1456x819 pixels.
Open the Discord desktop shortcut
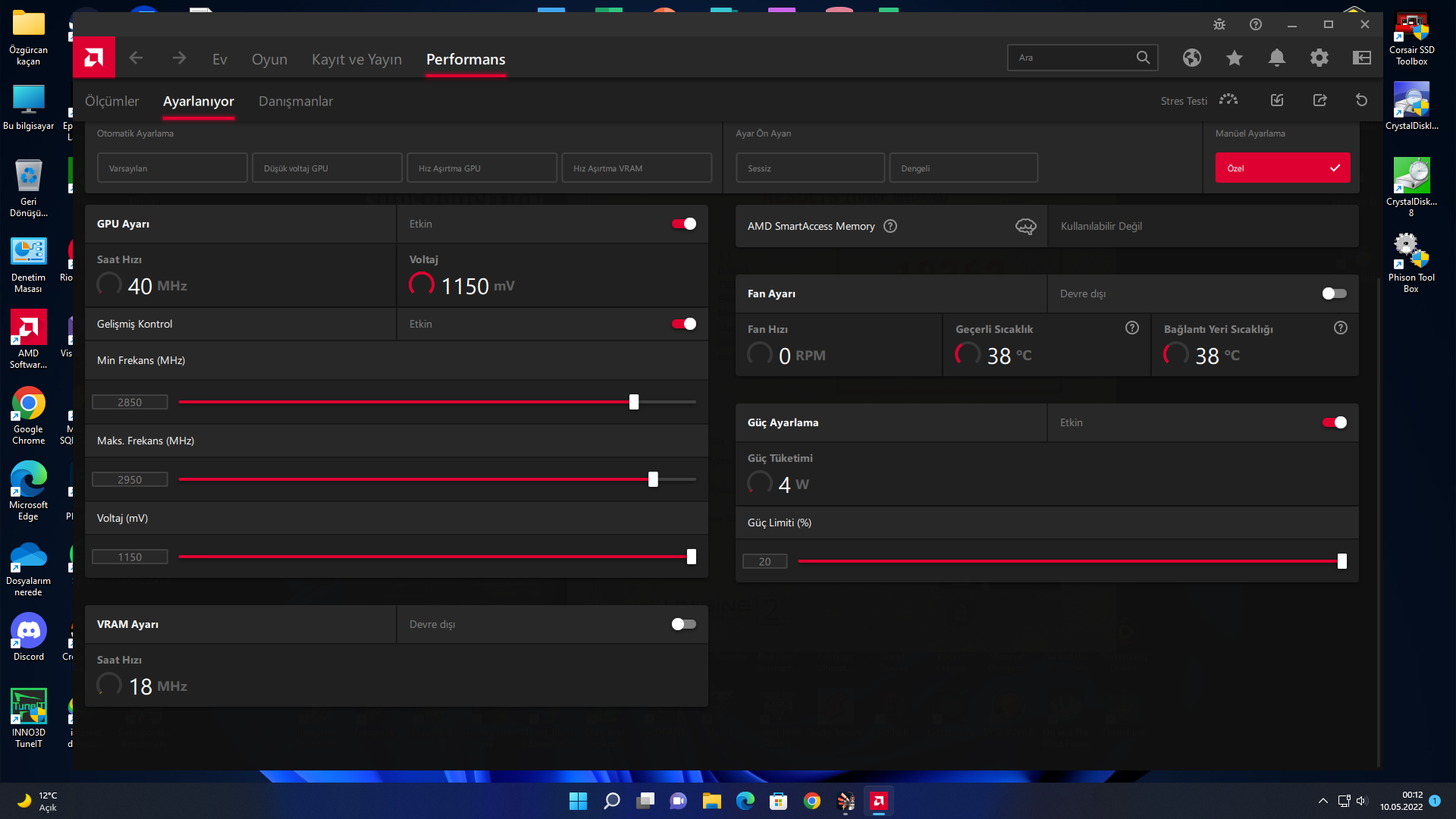click(x=29, y=637)
